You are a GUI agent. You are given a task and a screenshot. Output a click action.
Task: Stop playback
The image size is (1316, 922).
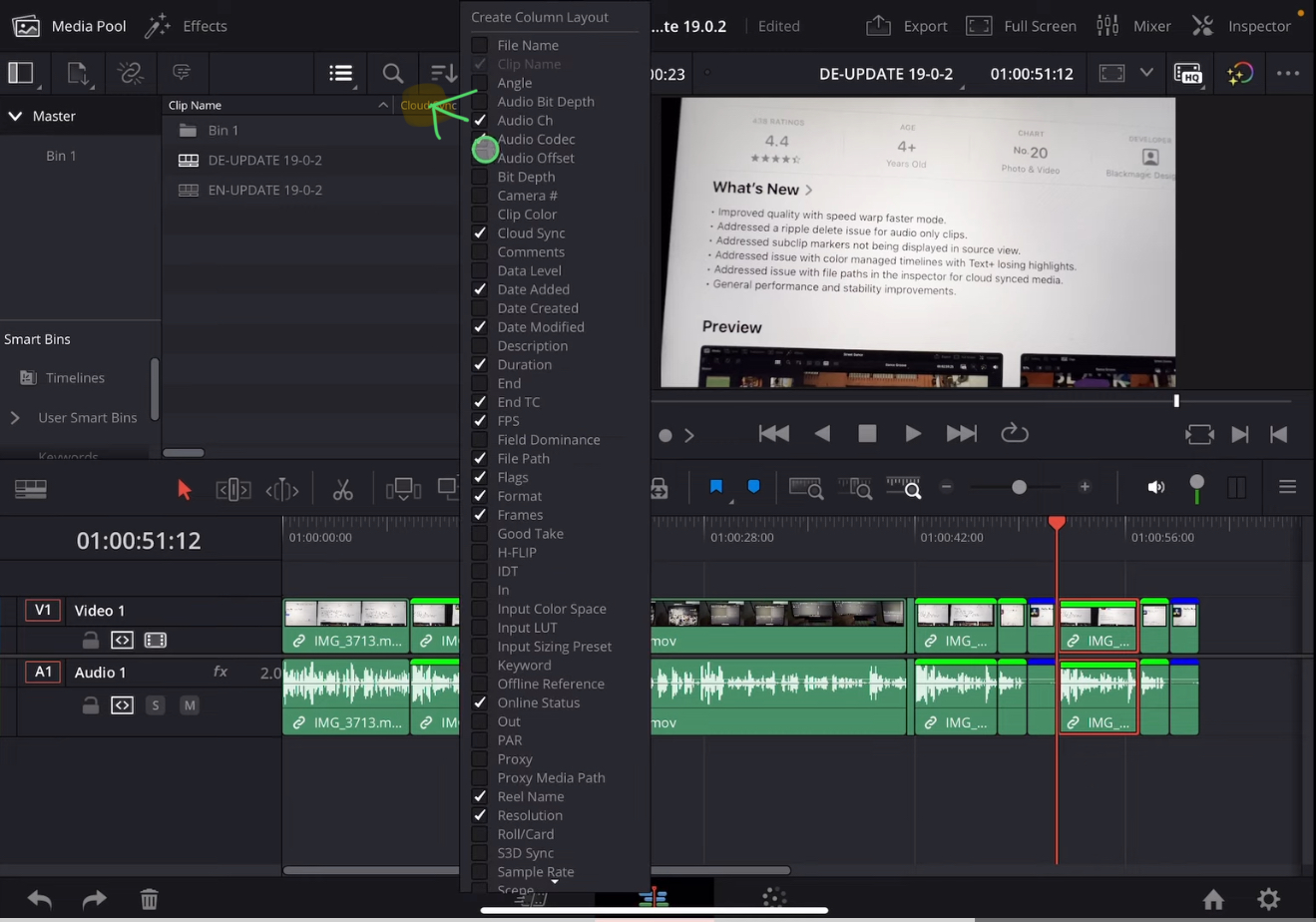(x=867, y=433)
